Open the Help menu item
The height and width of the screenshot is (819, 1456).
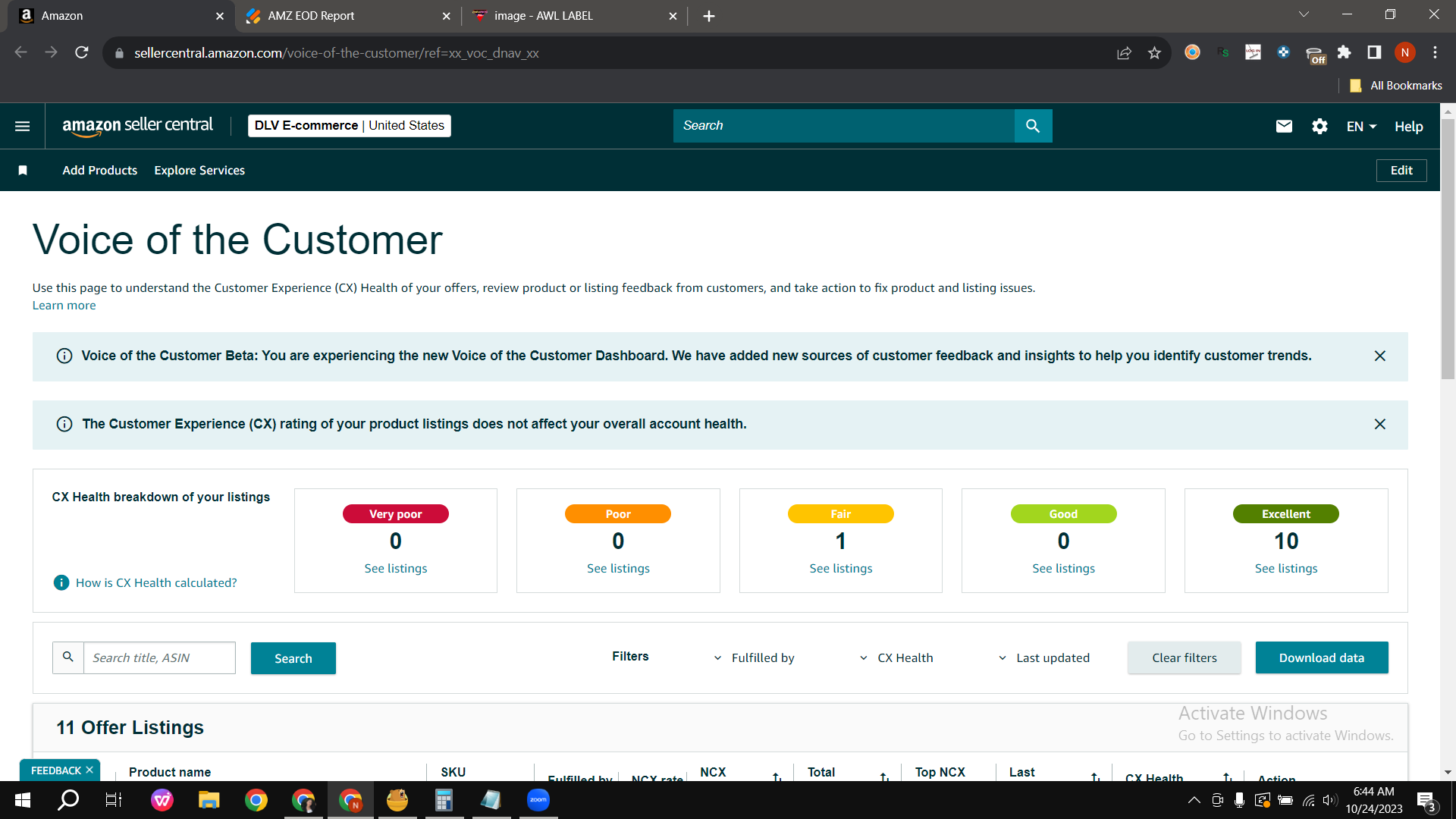pos(1408,127)
